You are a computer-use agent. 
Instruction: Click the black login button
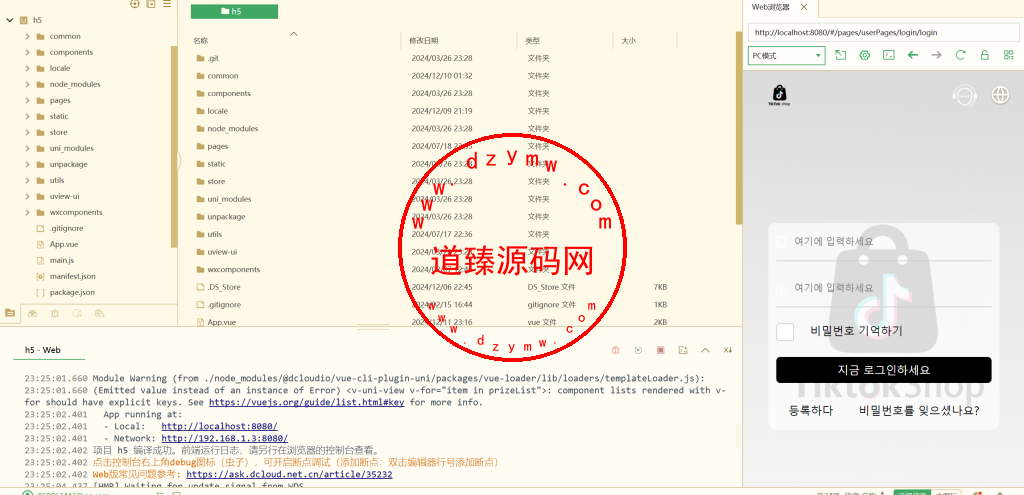[x=884, y=370]
